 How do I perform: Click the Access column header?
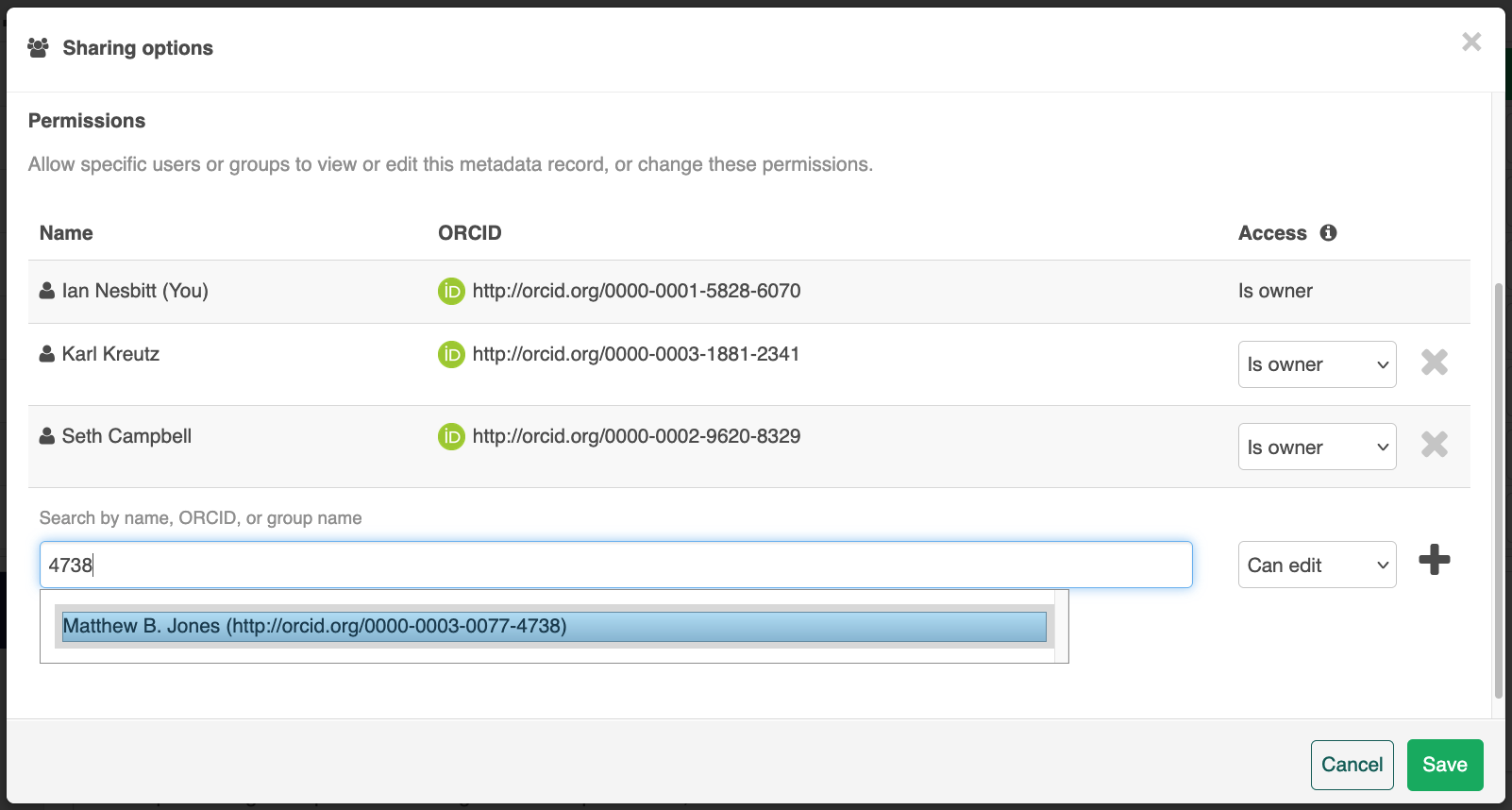point(1272,233)
